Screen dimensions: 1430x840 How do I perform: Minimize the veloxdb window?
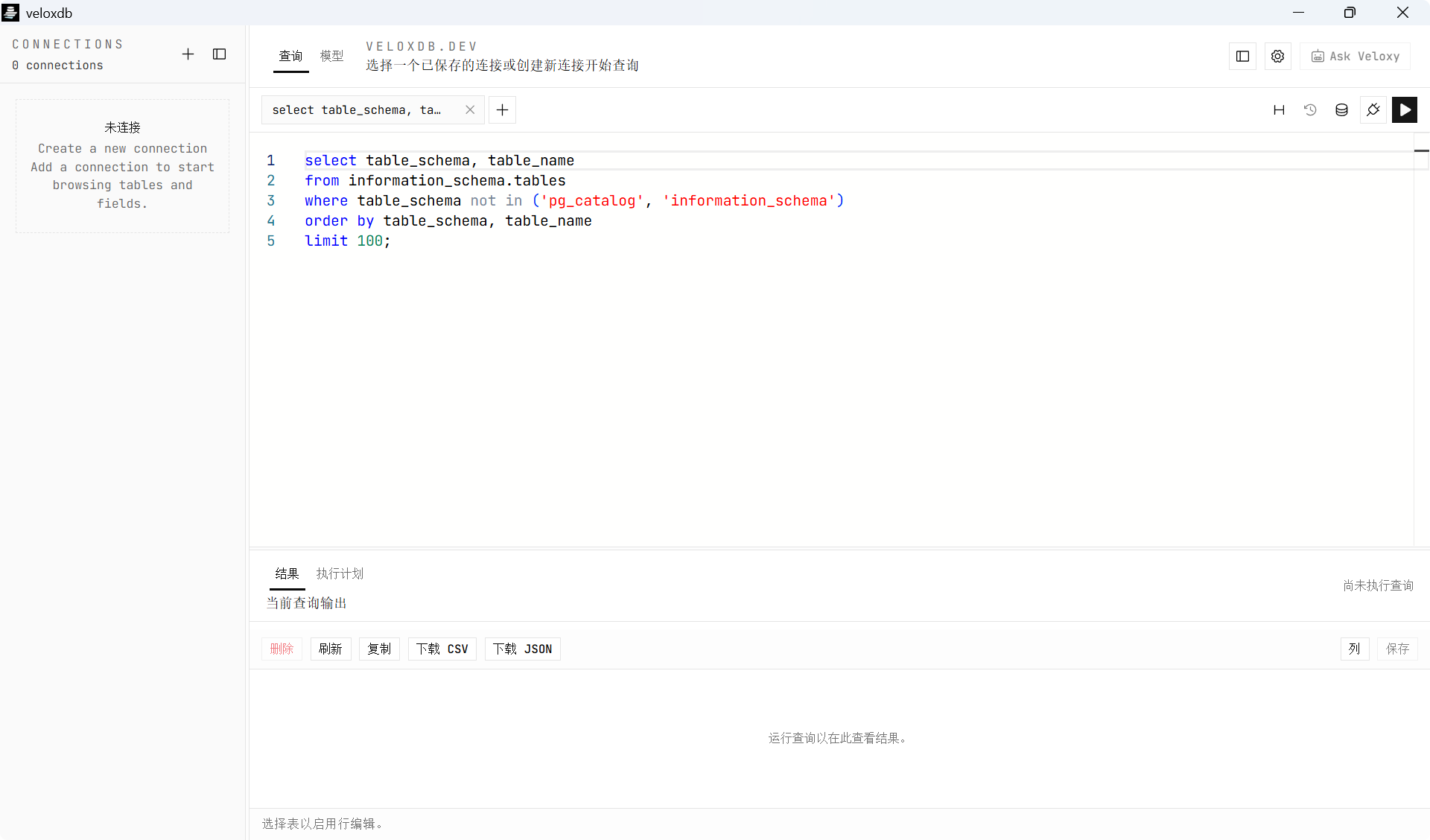[1298, 13]
